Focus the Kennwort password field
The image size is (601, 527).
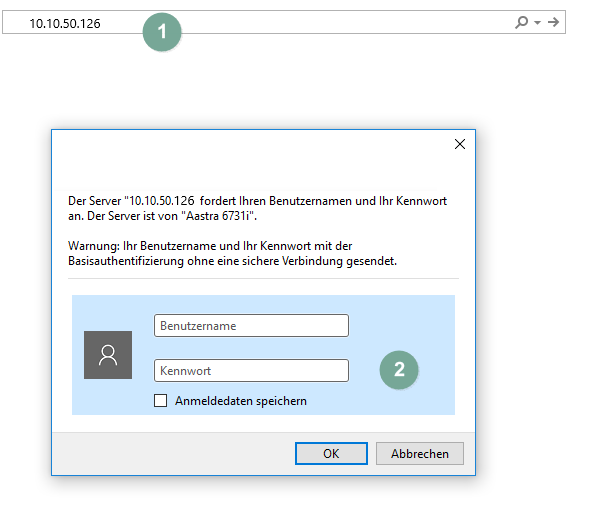251,370
